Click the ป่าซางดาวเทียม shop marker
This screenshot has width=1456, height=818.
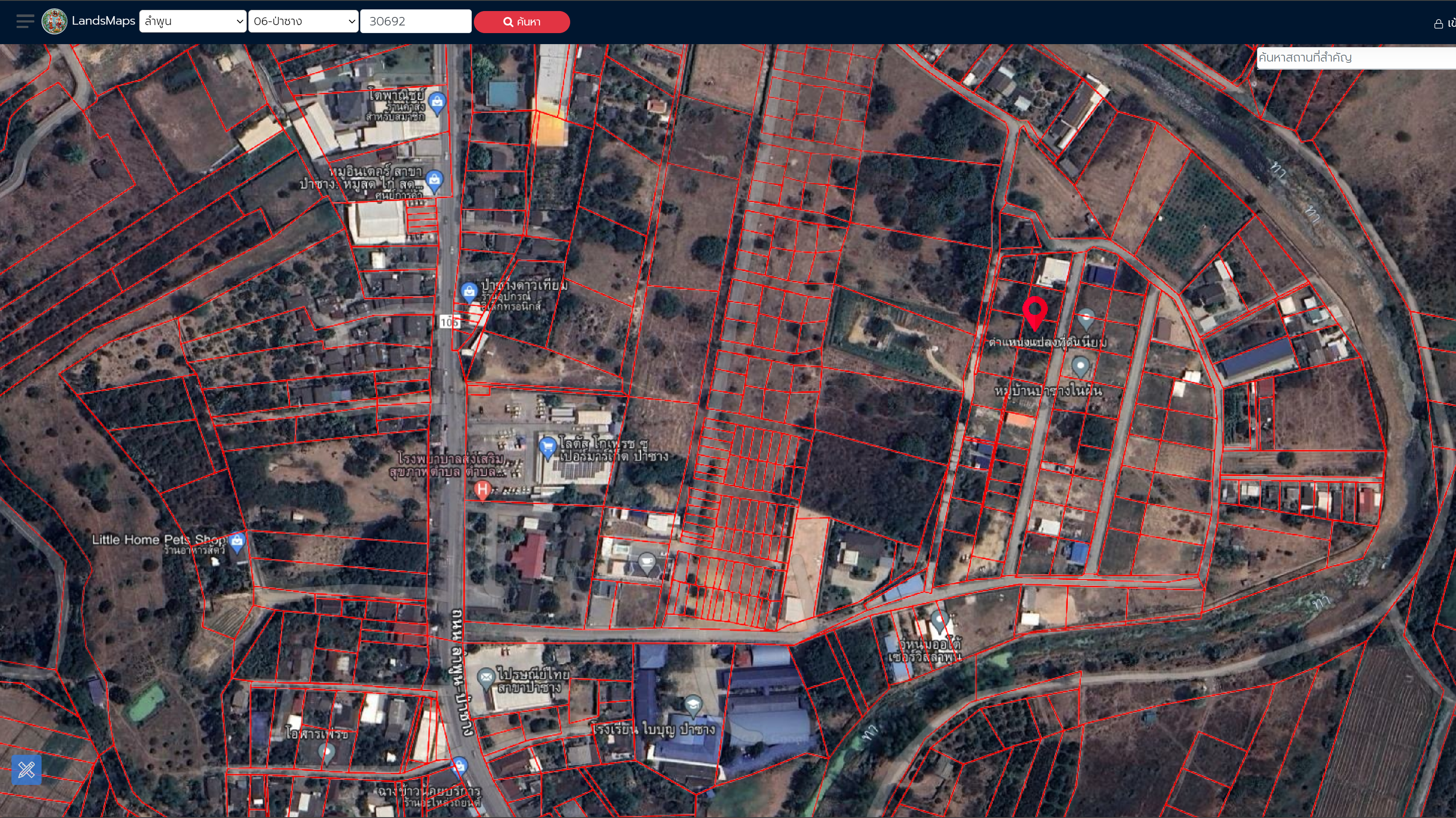(468, 292)
